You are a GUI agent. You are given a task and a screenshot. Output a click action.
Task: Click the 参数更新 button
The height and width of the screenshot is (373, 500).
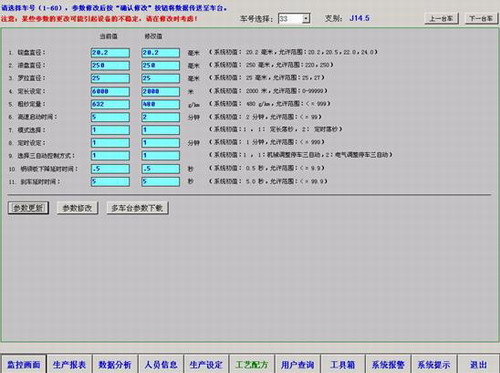pyautogui.click(x=28, y=208)
